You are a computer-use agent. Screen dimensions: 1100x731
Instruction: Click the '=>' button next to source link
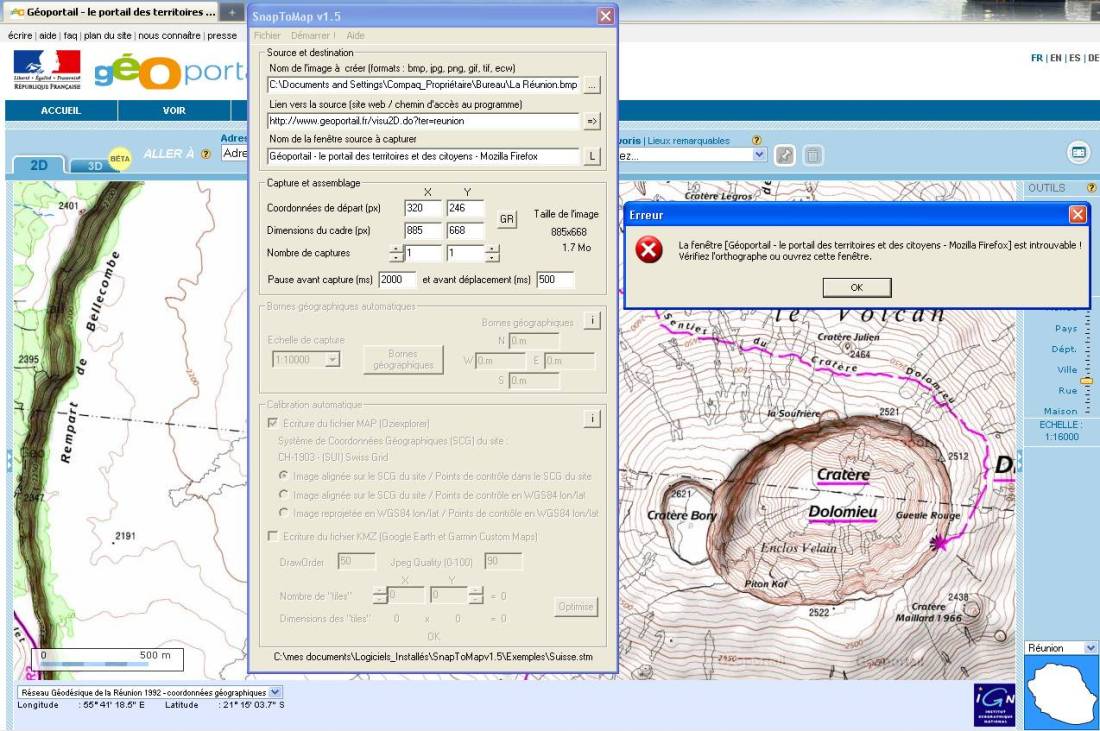(x=591, y=121)
